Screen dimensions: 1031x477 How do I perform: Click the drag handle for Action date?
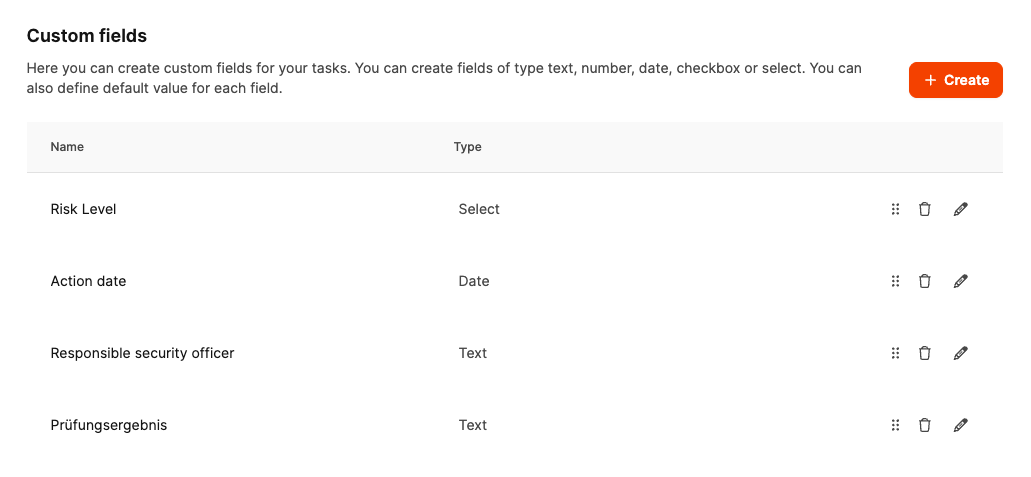coord(895,281)
